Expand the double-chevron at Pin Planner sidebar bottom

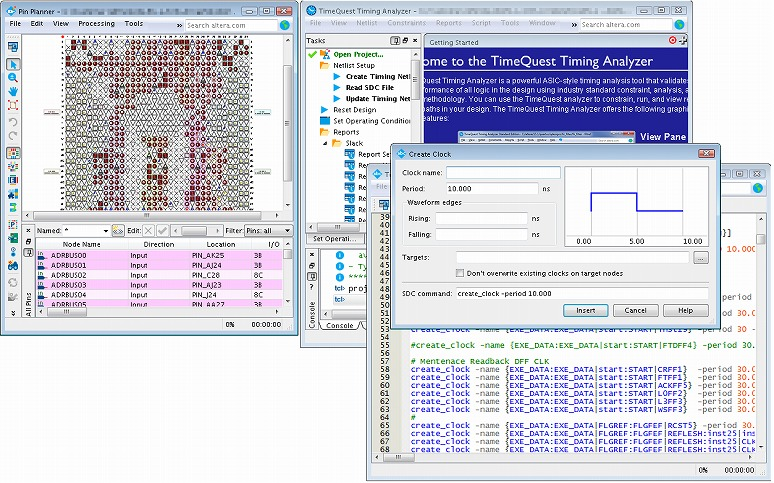(x=13, y=313)
